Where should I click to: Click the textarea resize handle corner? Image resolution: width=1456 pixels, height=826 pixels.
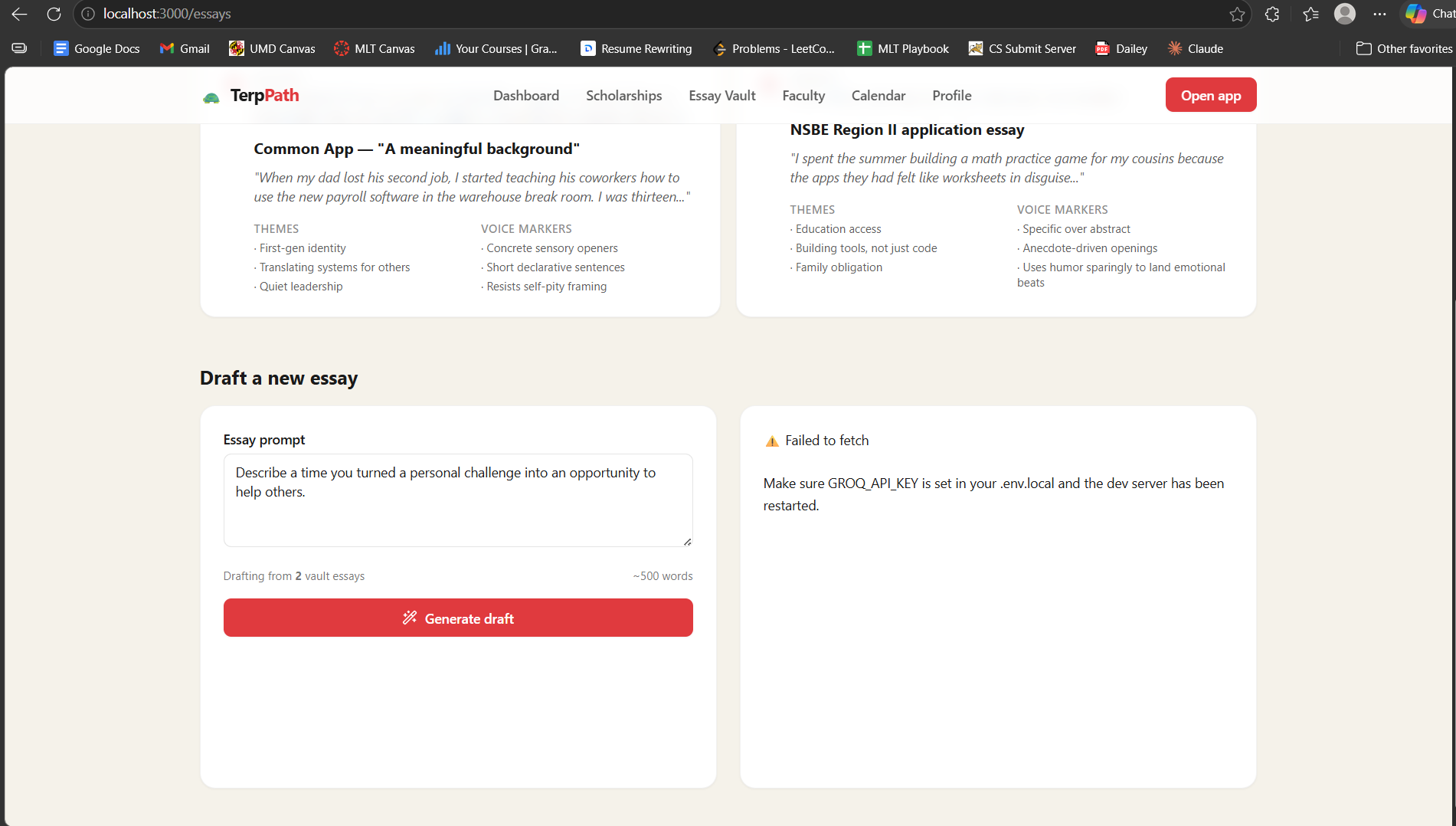click(x=687, y=541)
